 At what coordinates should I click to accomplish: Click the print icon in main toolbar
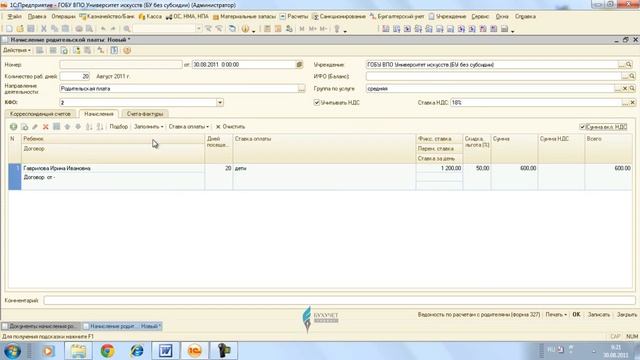[79, 29]
